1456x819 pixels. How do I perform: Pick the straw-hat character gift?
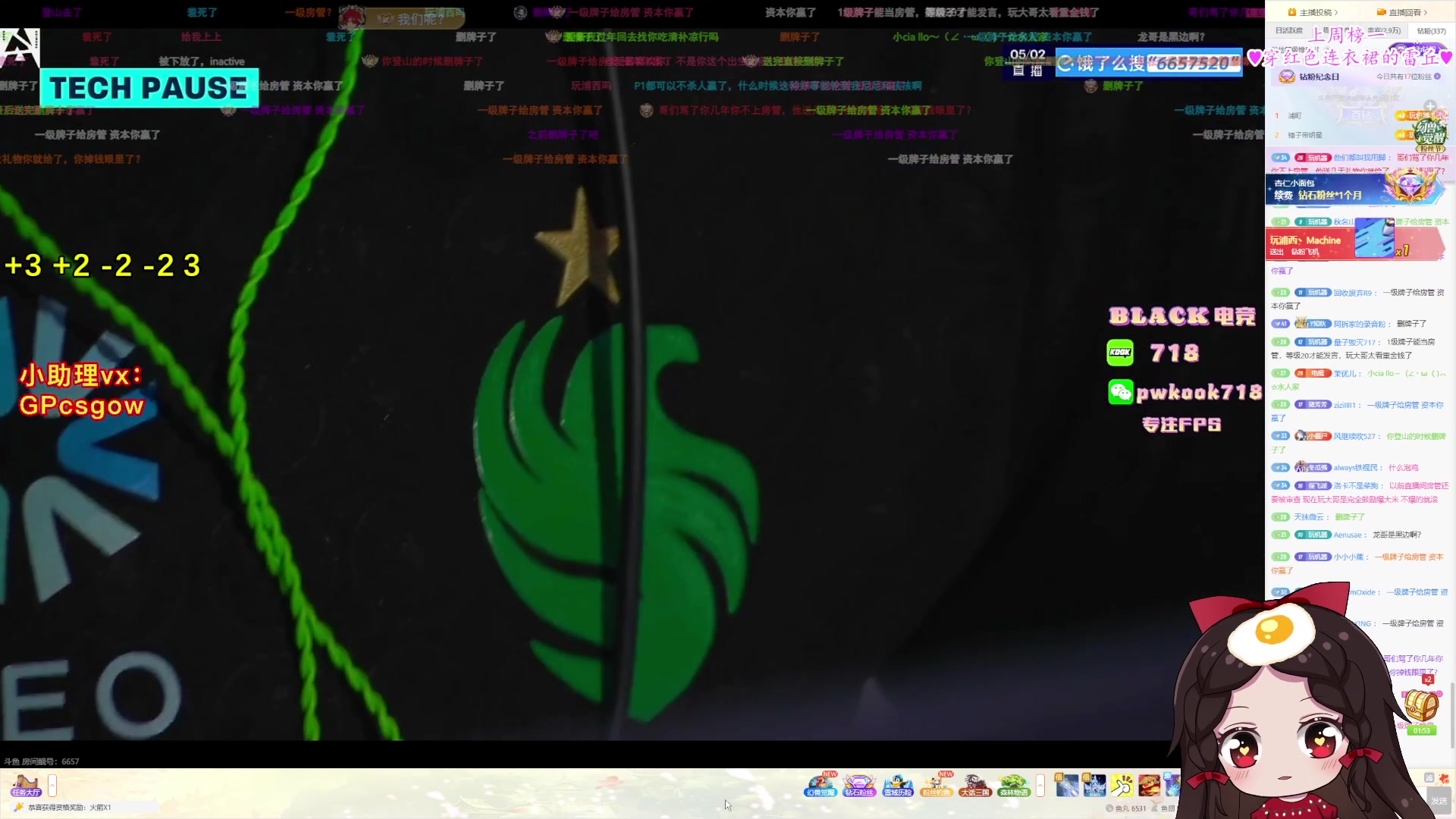[x=1148, y=785]
